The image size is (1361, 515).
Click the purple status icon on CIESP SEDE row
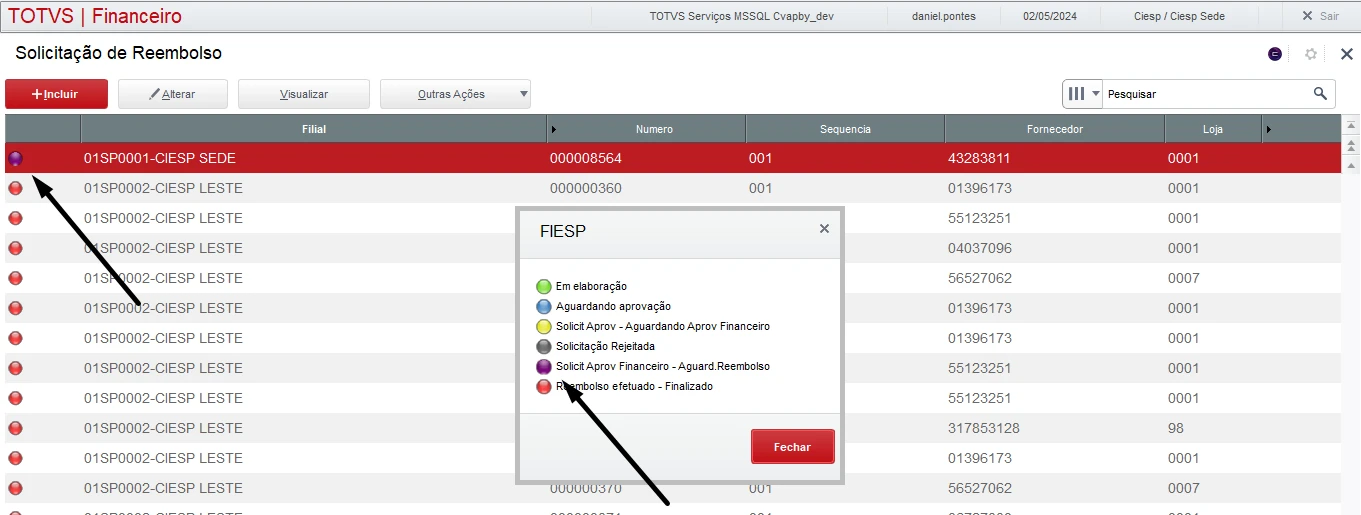(x=16, y=158)
